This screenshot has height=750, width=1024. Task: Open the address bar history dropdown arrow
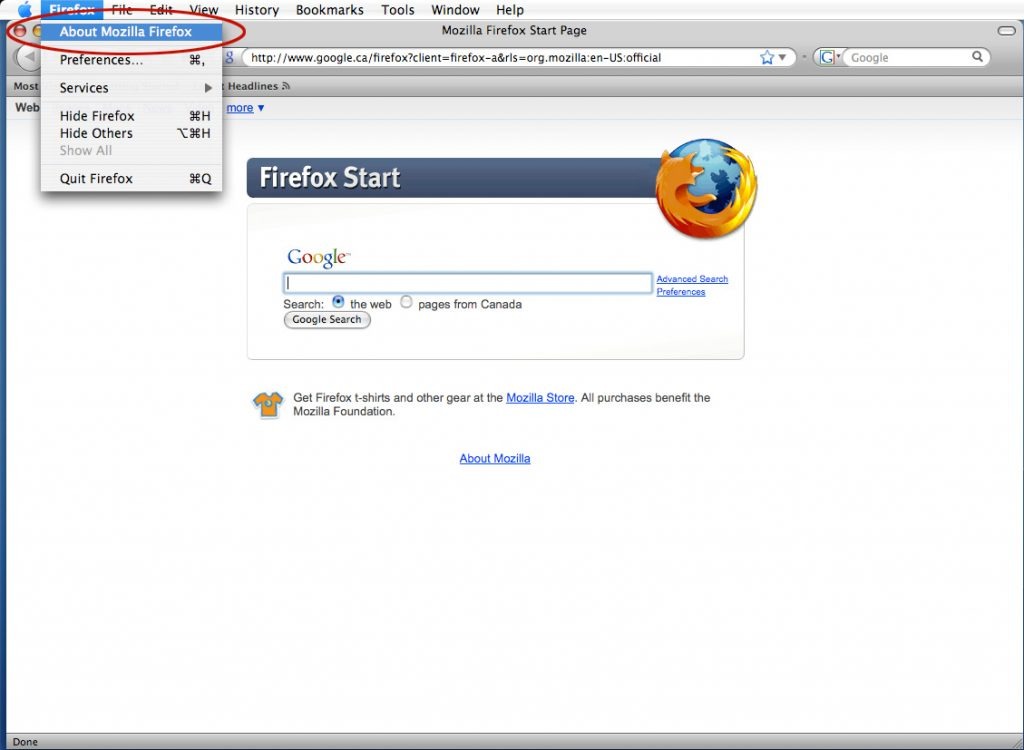click(x=782, y=57)
